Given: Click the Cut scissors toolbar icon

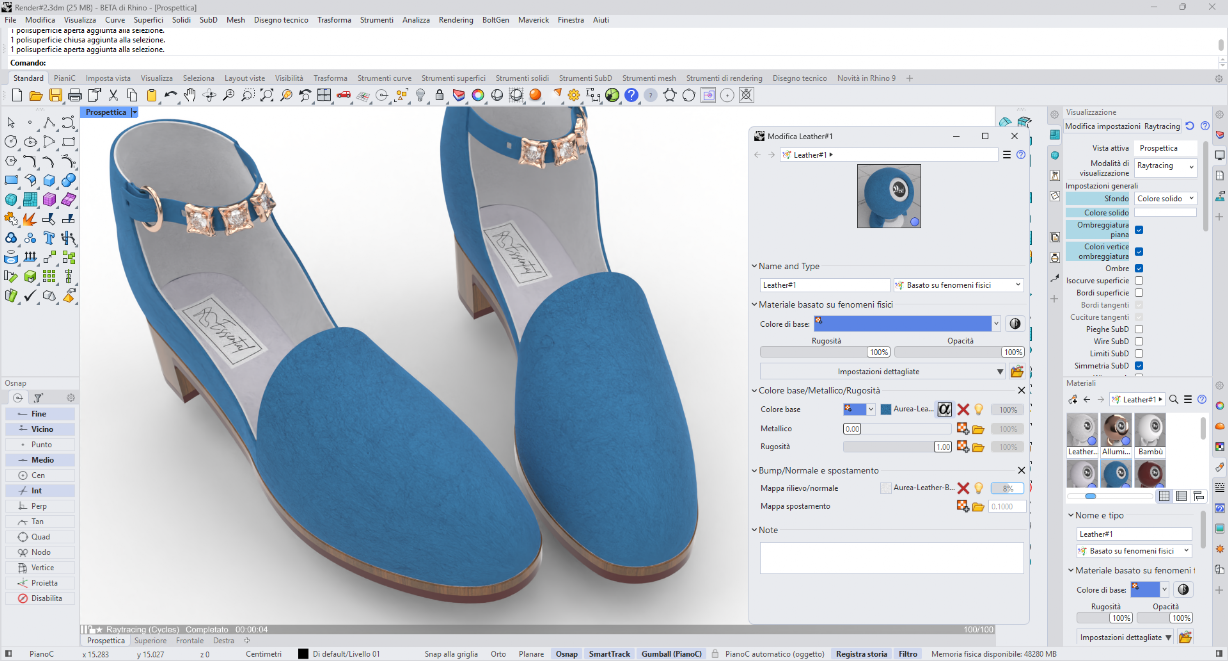Looking at the screenshot, I should coord(113,95).
